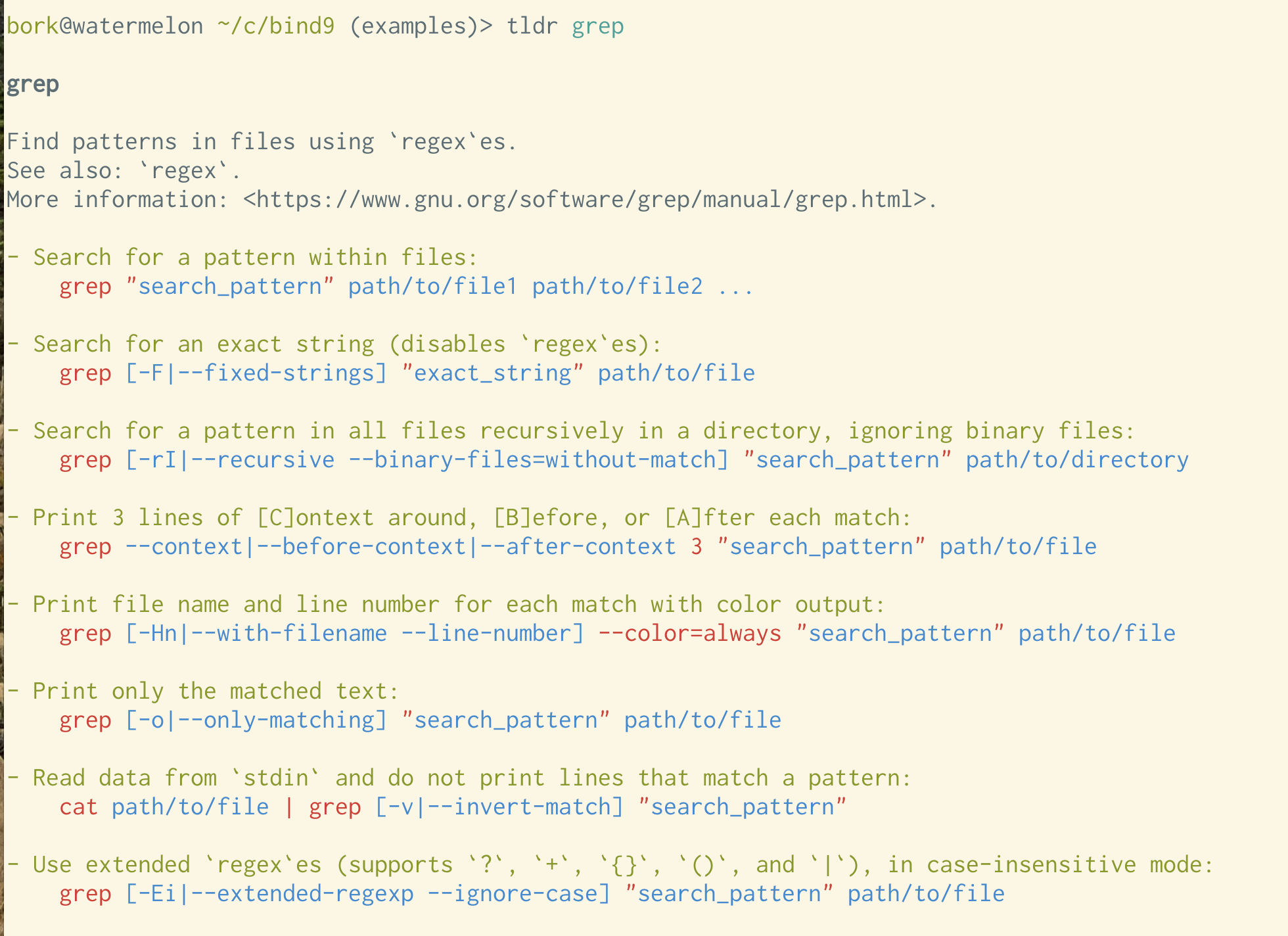1288x936 pixels.
Task: Click the bork@watermelon hostname text
Action: (x=102, y=26)
